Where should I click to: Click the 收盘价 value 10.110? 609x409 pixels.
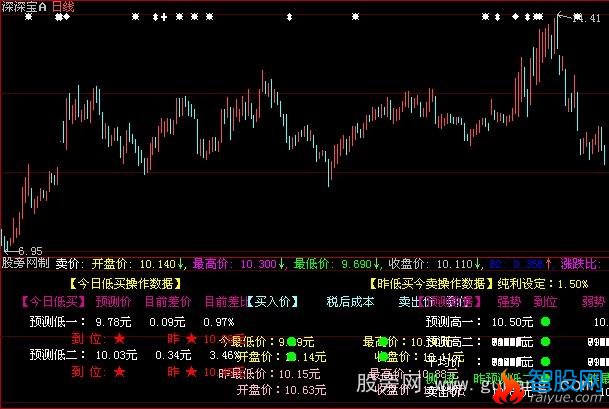click(x=455, y=264)
